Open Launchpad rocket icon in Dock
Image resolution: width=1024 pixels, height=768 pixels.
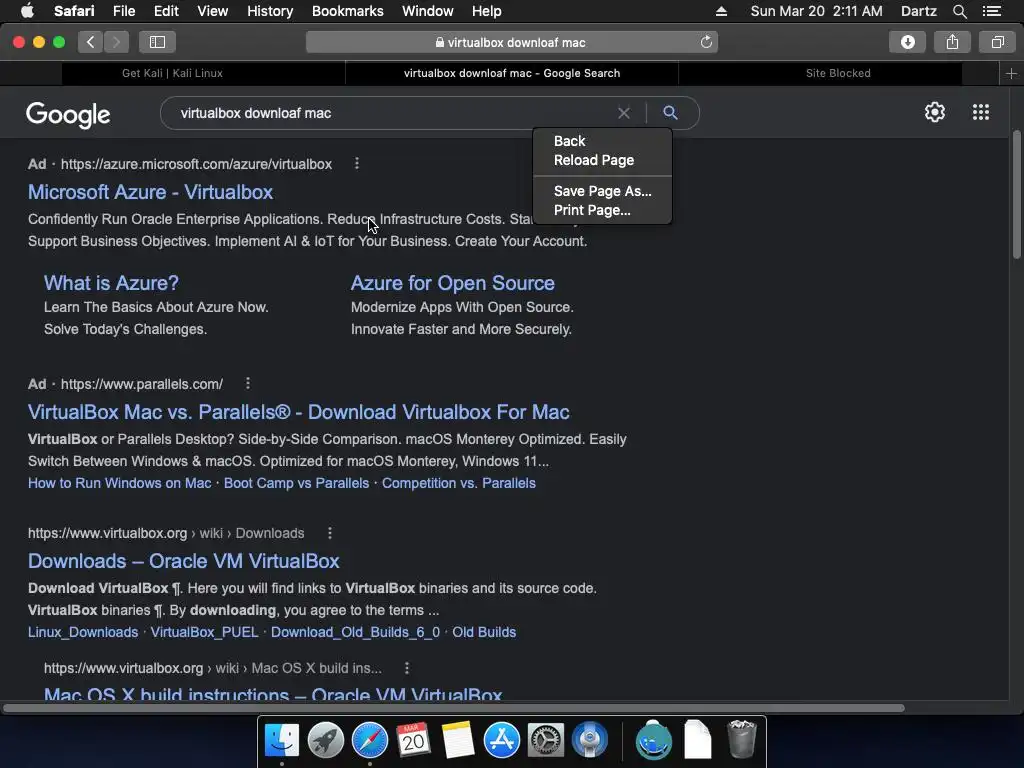(326, 741)
